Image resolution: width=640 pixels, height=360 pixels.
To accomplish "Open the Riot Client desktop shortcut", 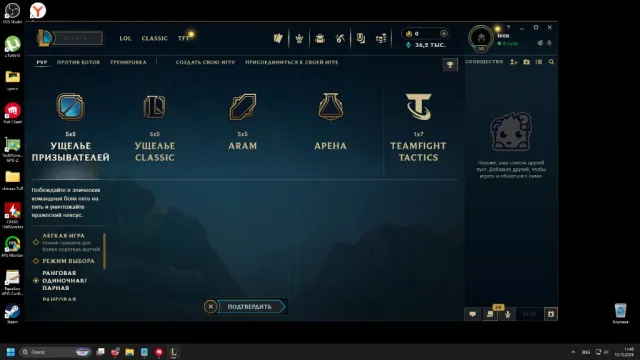I will pyautogui.click(x=13, y=113).
